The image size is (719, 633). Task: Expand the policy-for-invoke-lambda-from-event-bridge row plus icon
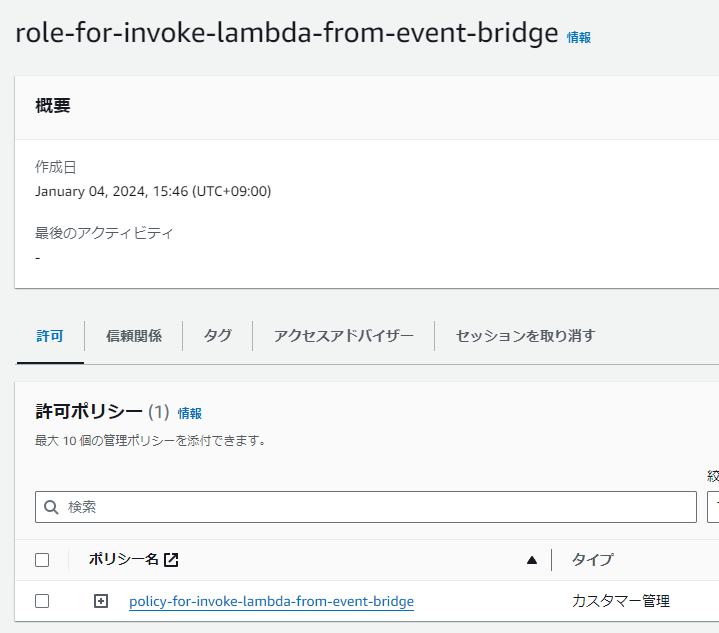tap(101, 601)
